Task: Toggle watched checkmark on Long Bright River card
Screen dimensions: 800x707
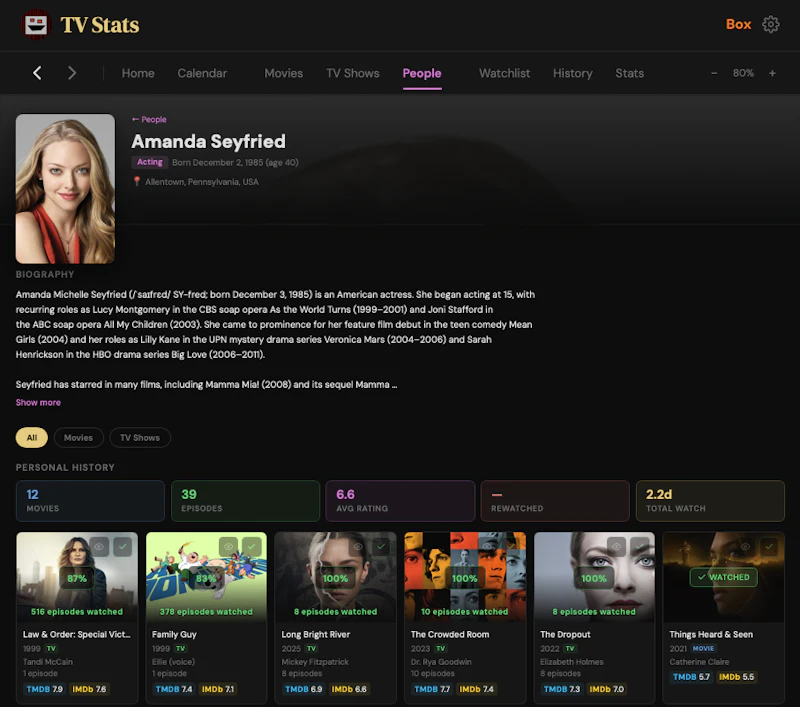Action: pos(381,547)
